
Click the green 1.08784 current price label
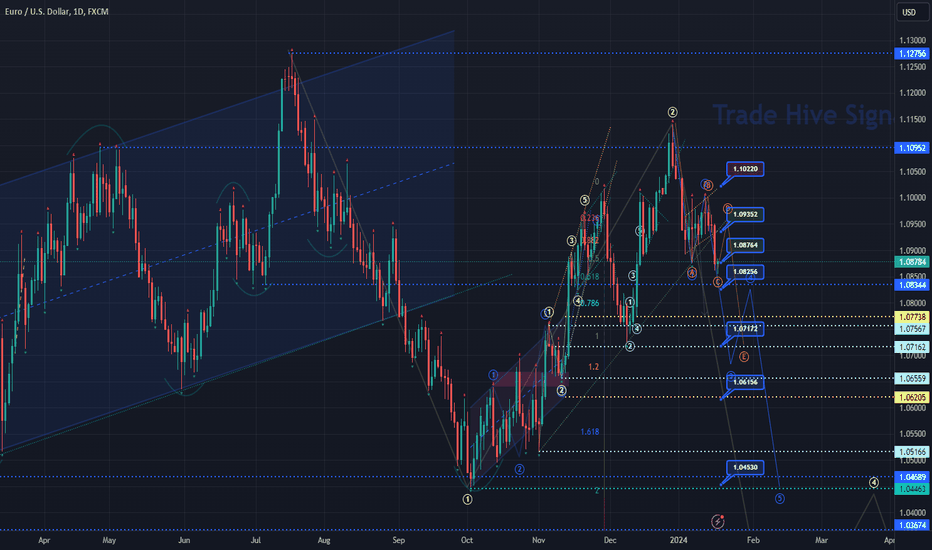click(912, 262)
